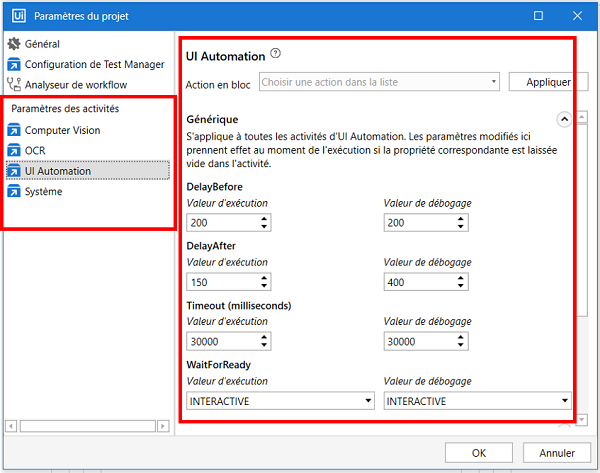
Task: Click the Analyseur de workflow icon
Action: [14, 84]
